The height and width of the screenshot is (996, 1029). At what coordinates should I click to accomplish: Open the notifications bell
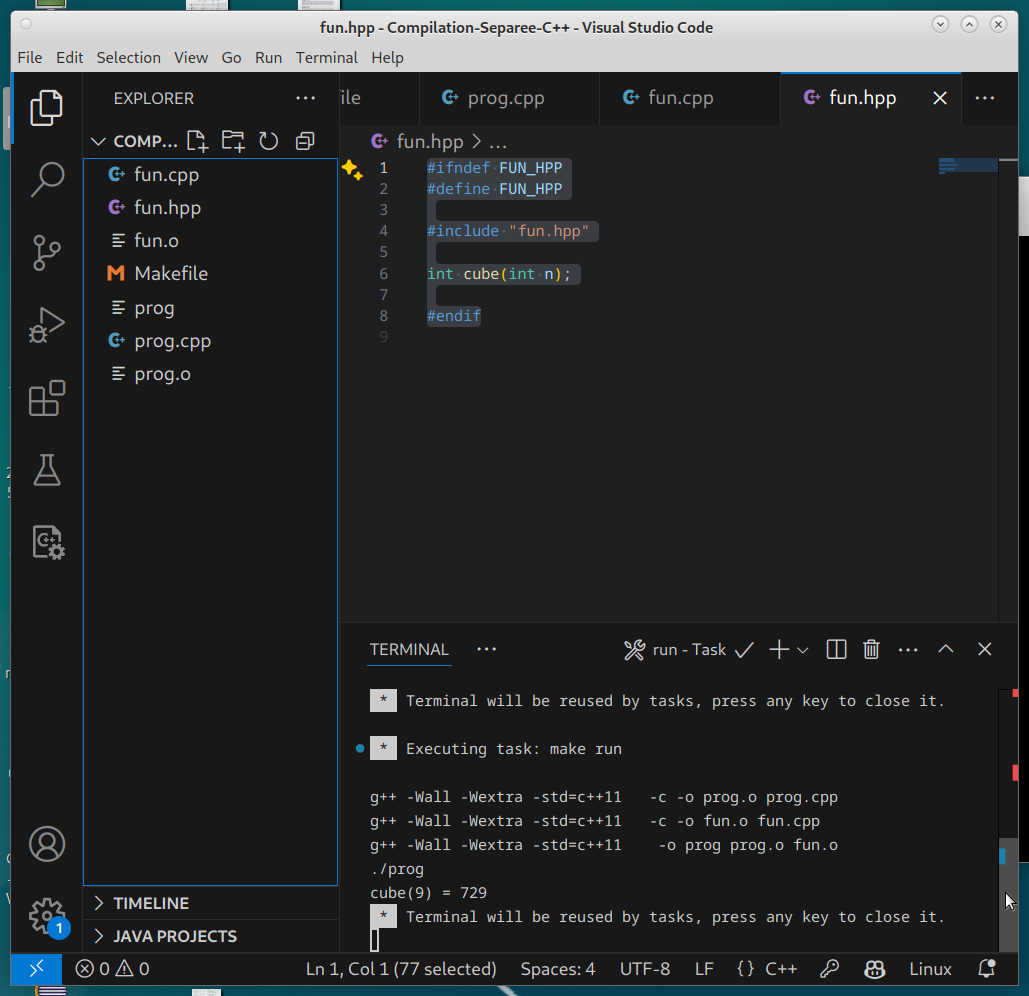pos(986,968)
